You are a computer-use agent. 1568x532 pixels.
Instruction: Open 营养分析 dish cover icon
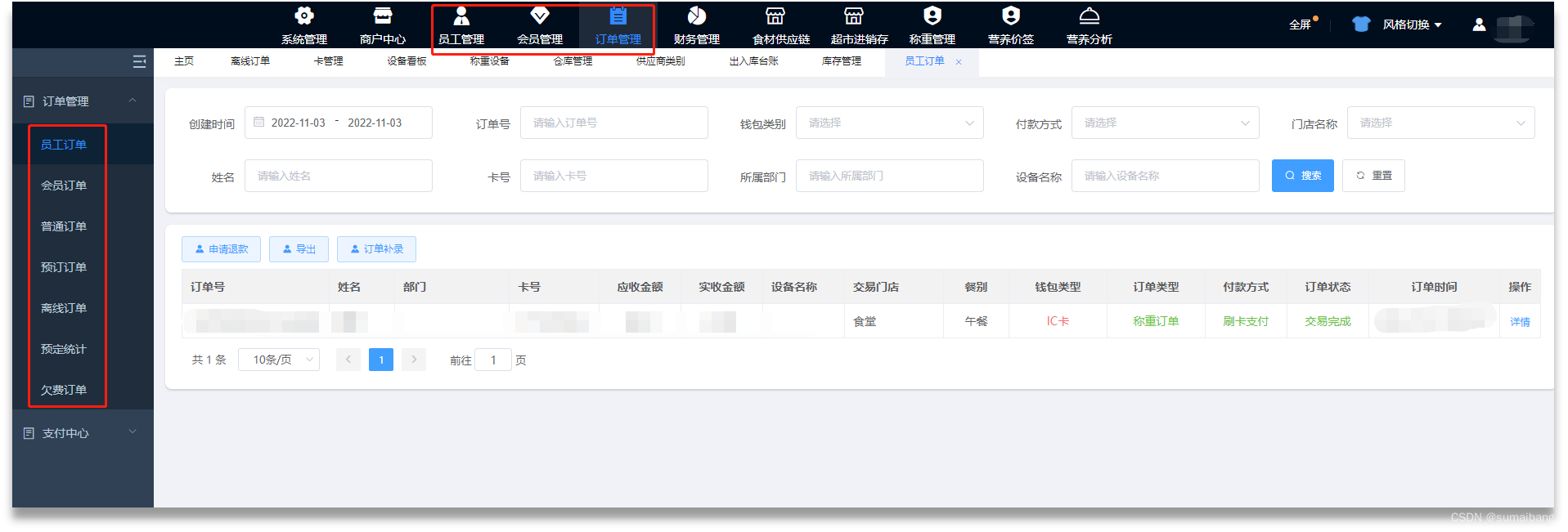pyautogui.click(x=1090, y=16)
